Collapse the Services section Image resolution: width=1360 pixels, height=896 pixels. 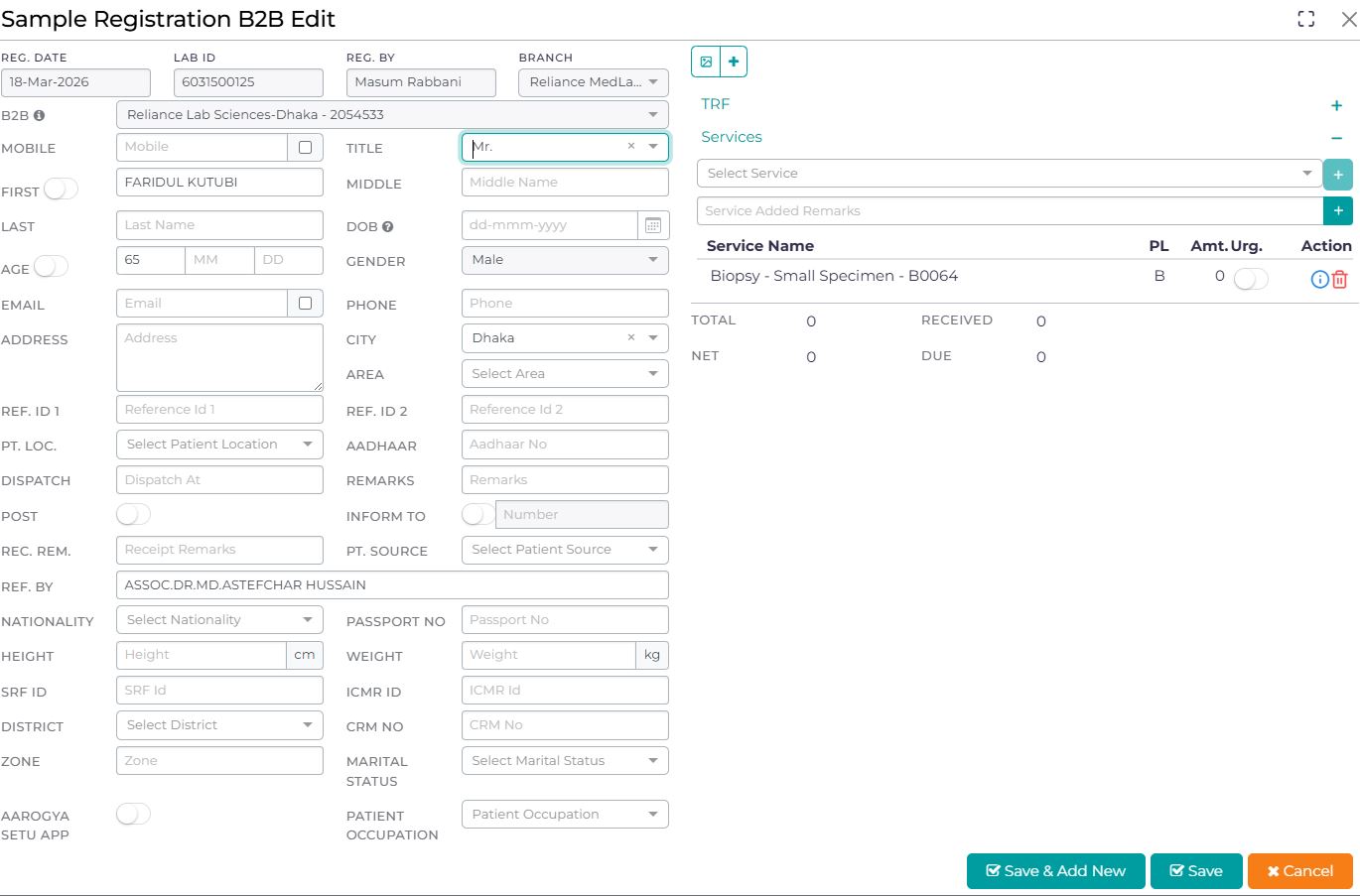(x=1336, y=138)
